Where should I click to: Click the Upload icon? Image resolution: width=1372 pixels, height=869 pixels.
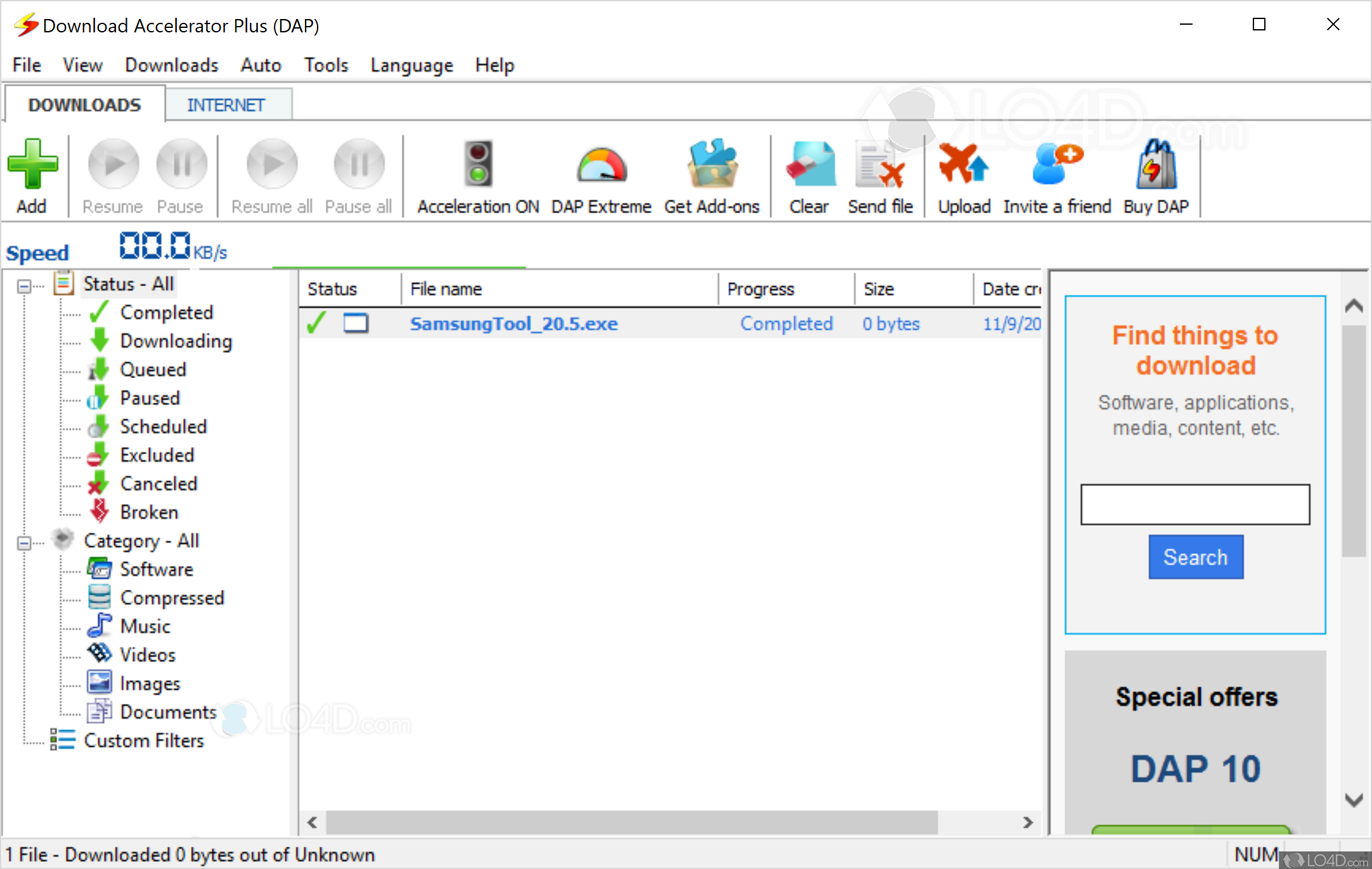point(964,165)
